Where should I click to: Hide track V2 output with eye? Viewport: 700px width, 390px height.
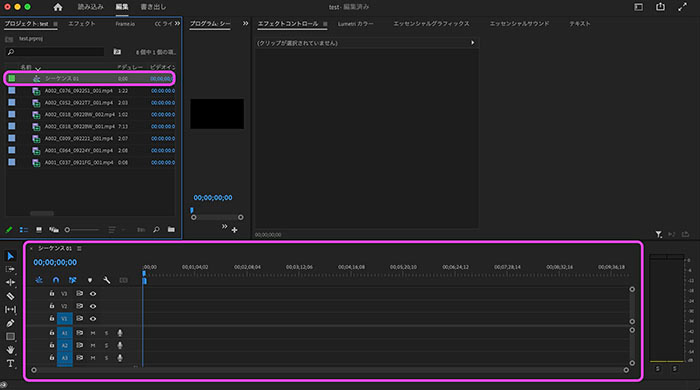[93, 306]
